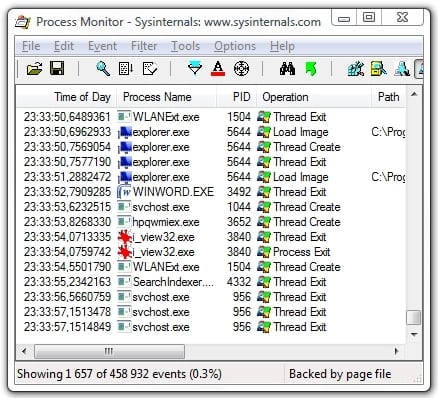This screenshot has height=398, width=438.
Task: Click the Operation column header
Action: [x=314, y=97]
